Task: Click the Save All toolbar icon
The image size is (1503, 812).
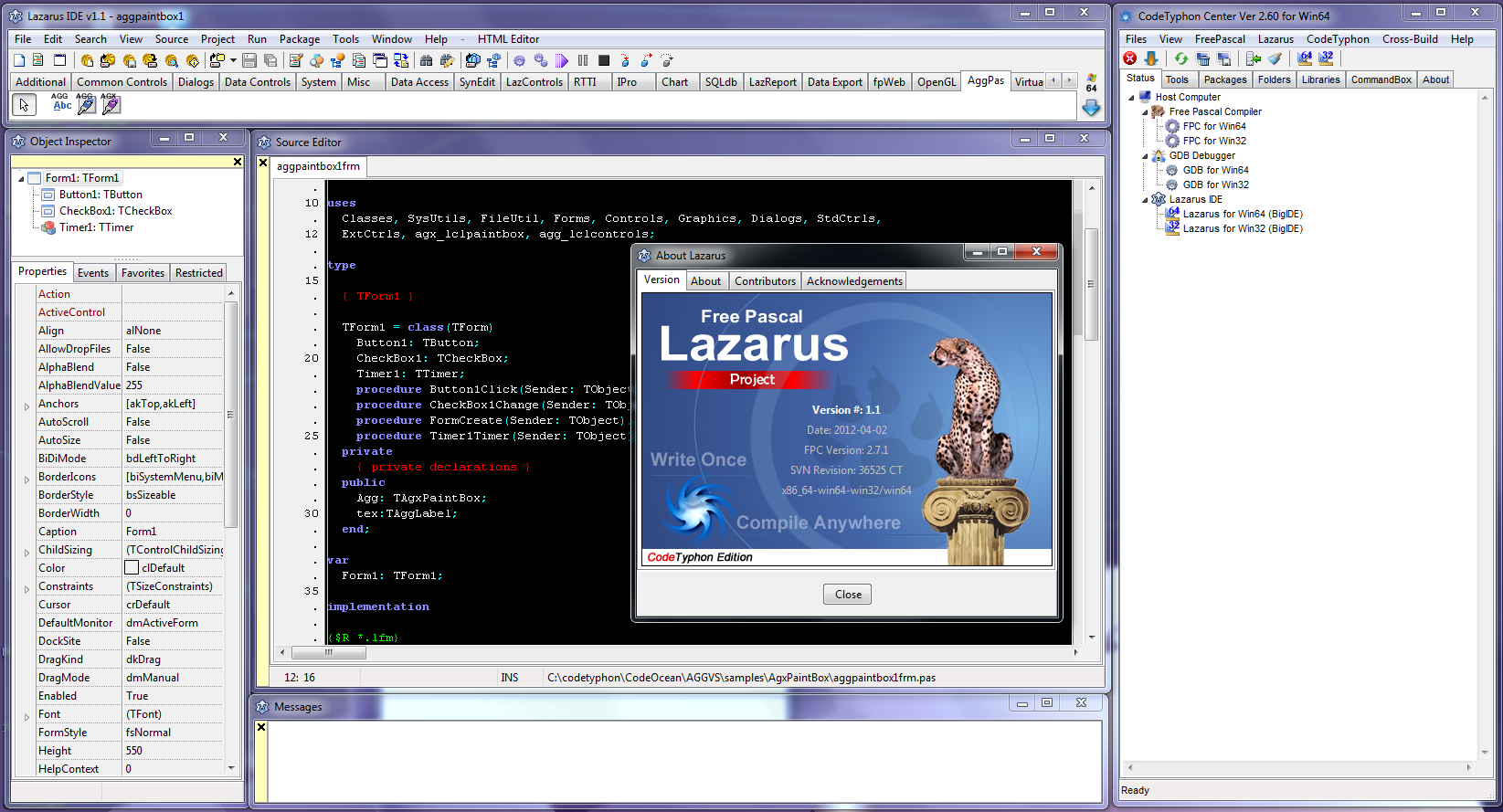Action: tap(270, 60)
